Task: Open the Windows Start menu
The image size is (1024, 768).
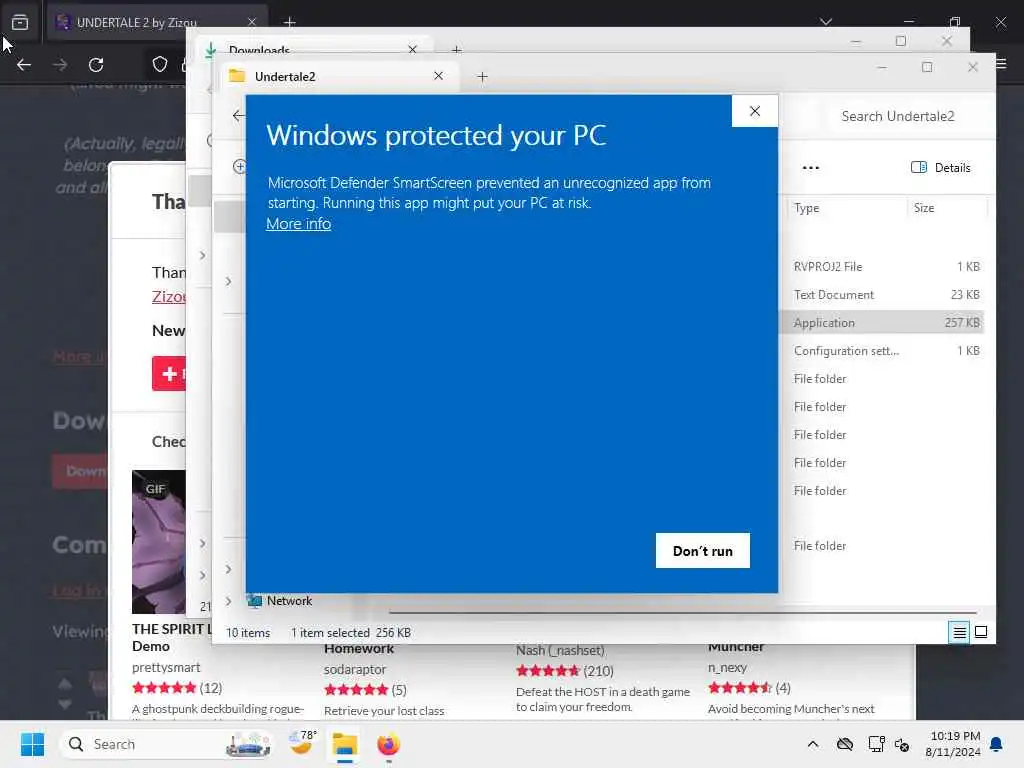Action: coord(32,744)
